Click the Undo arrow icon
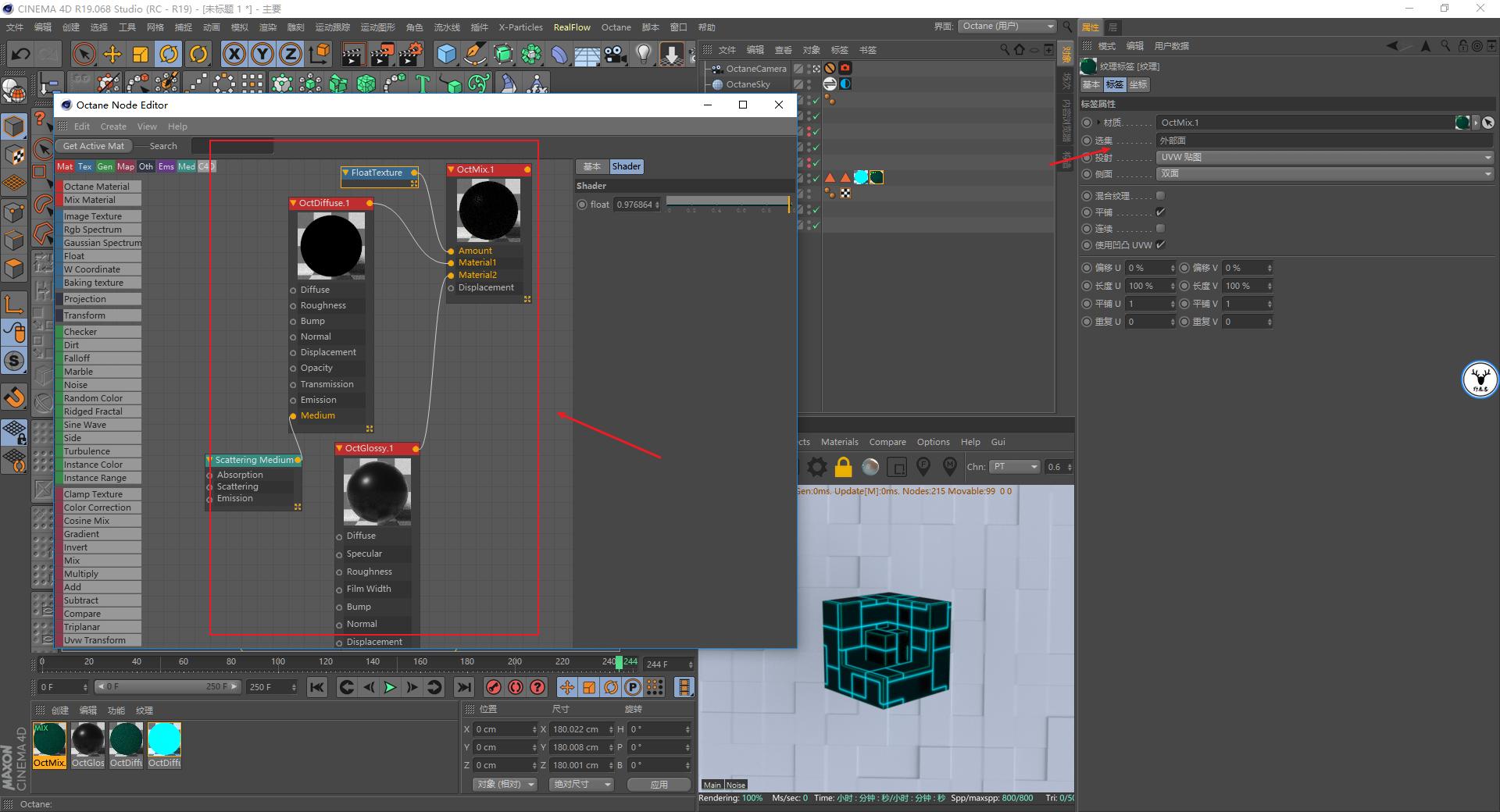 click(x=21, y=54)
